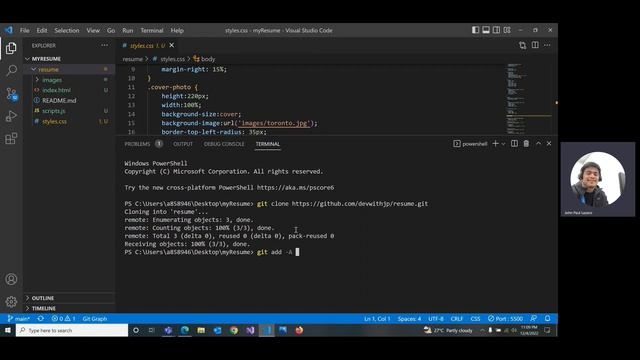This screenshot has height=360, width=640.
Task: Open the Help menu
Action: coord(177,31)
